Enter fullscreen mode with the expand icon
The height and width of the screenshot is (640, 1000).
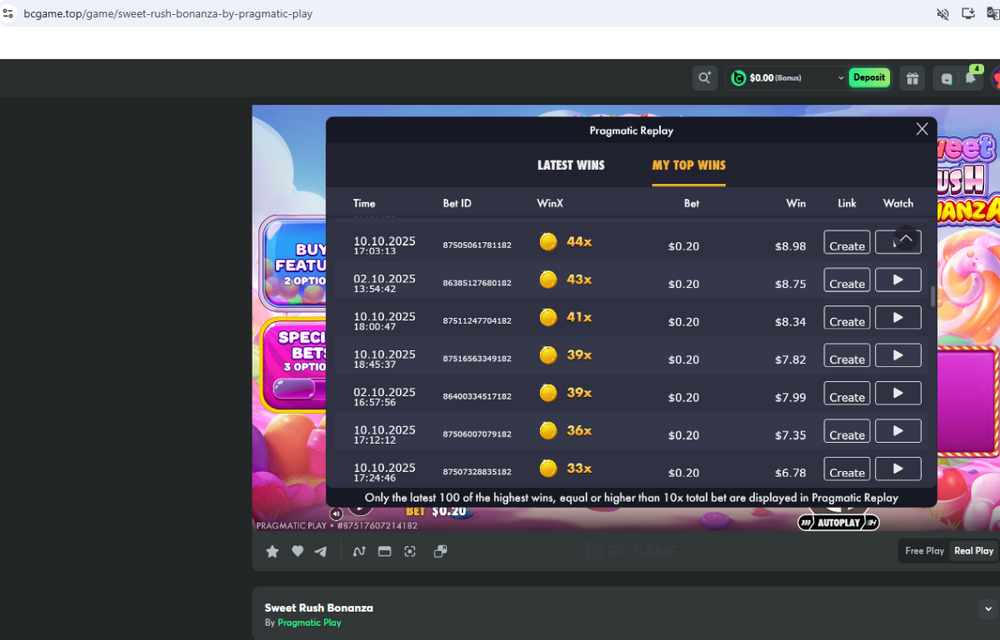tap(410, 551)
